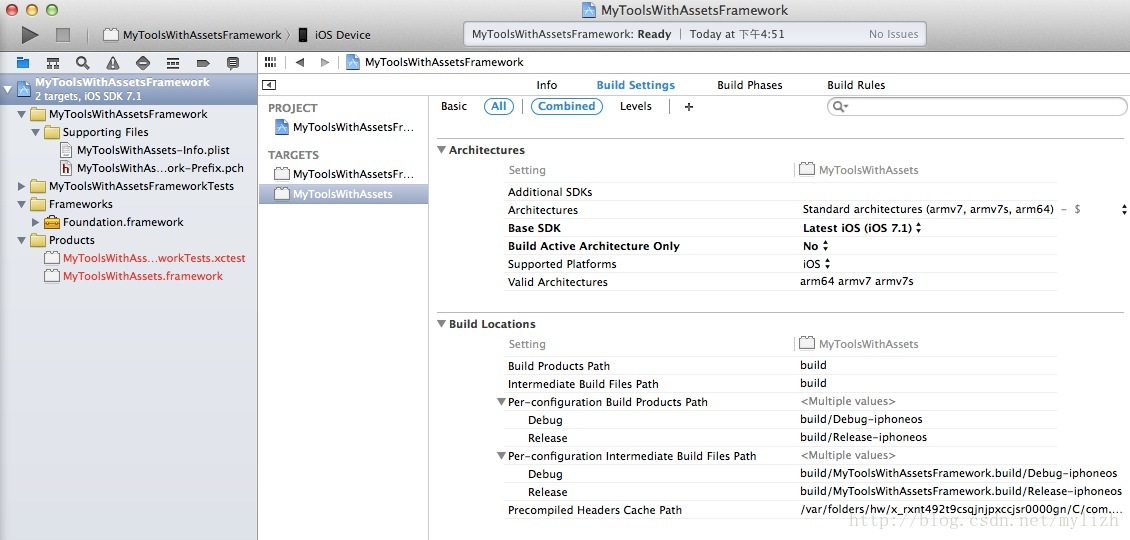Switch filter to All settings
1130x540 pixels.
pos(499,106)
